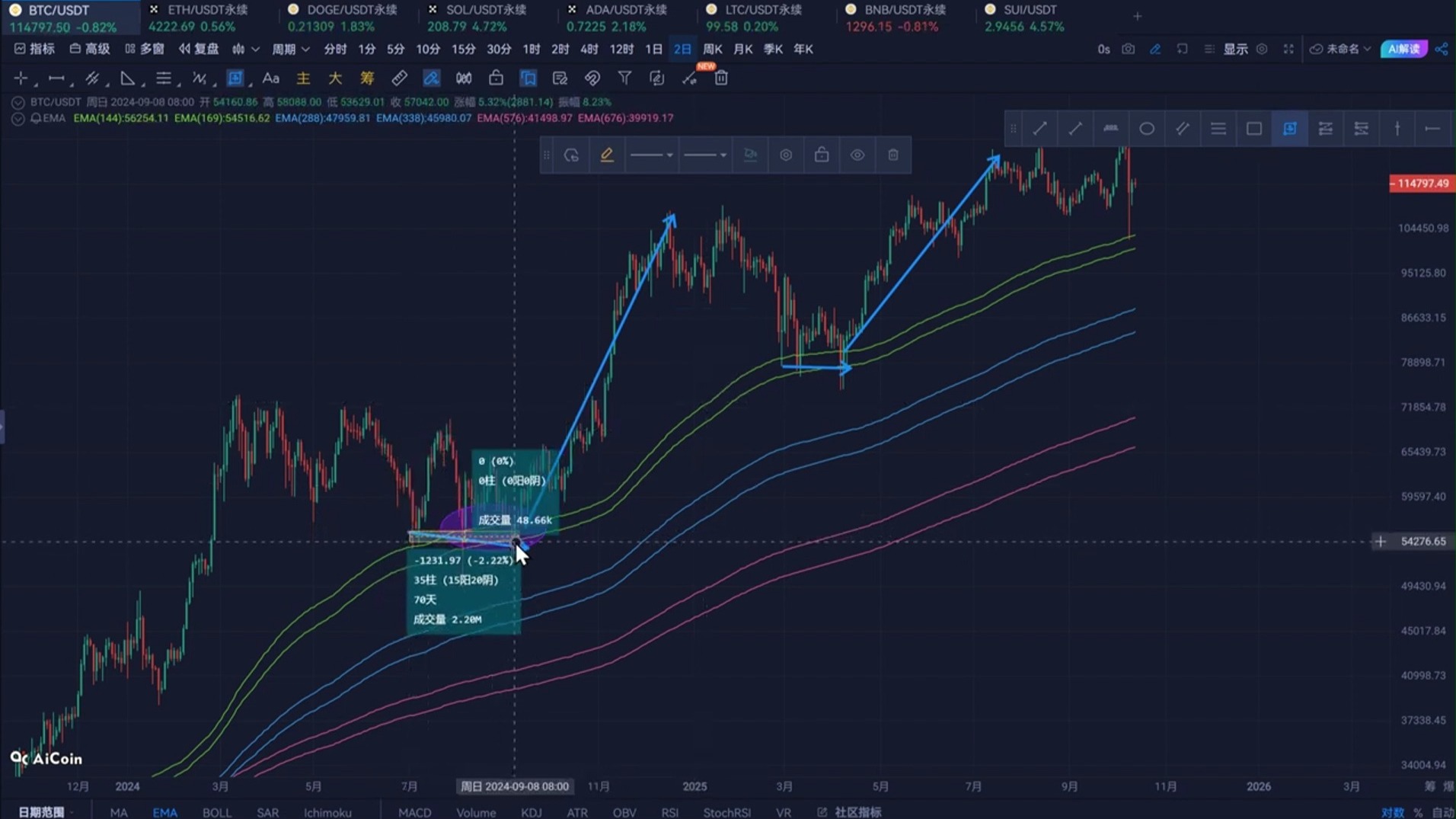The height and width of the screenshot is (819, 1456).
Task: Switch timeframe to 周K
Action: pyautogui.click(x=712, y=49)
